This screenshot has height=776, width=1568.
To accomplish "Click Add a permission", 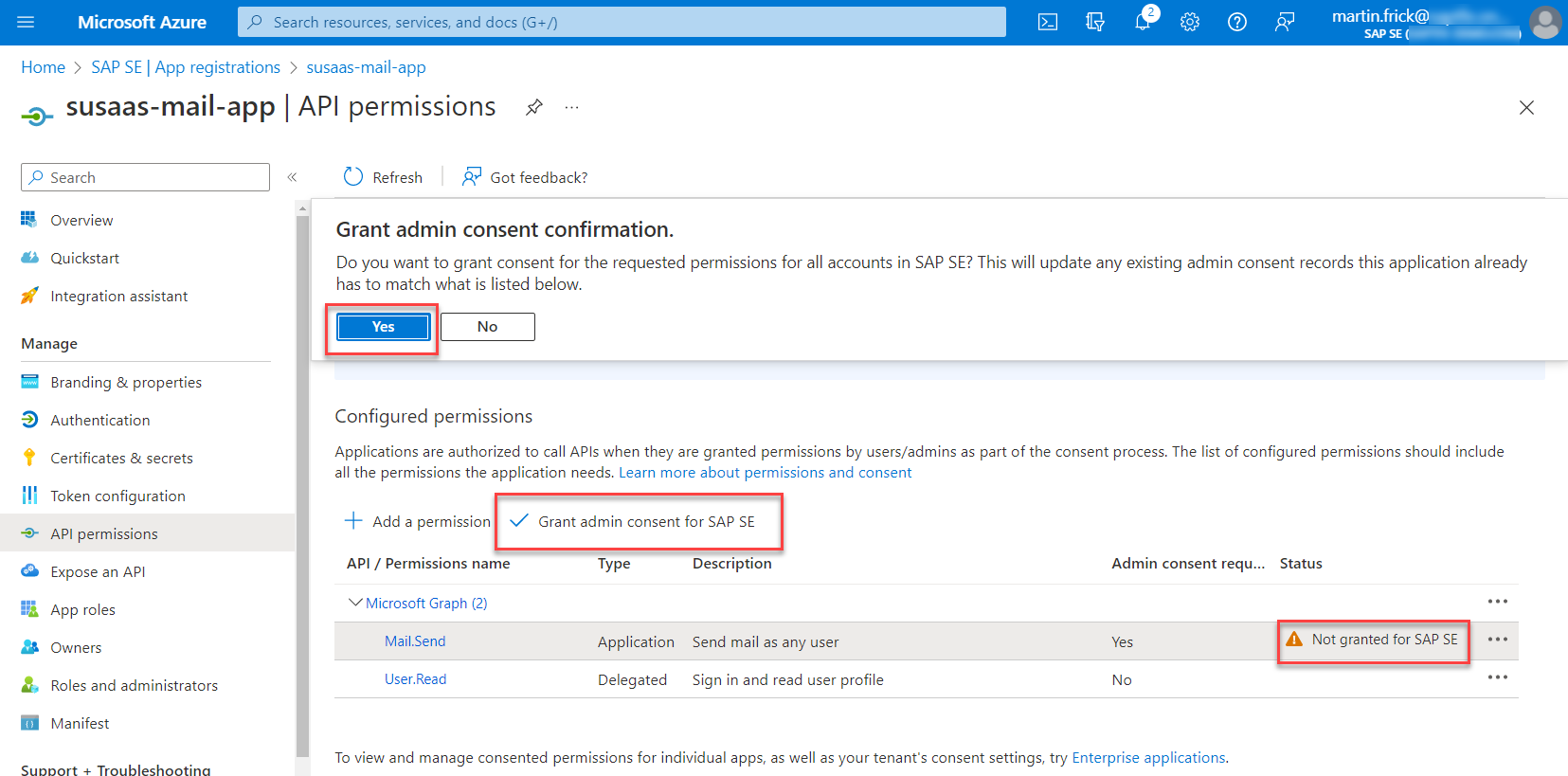I will [x=417, y=521].
